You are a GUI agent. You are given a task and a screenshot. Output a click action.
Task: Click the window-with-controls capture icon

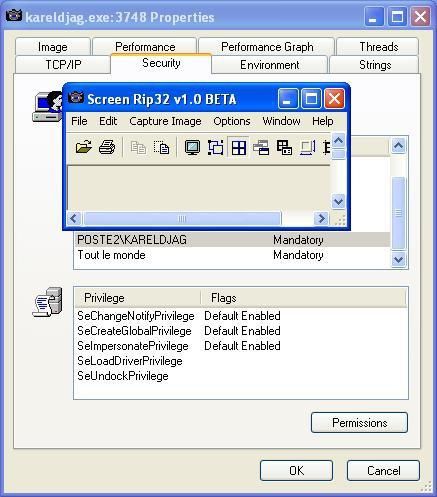pos(284,147)
